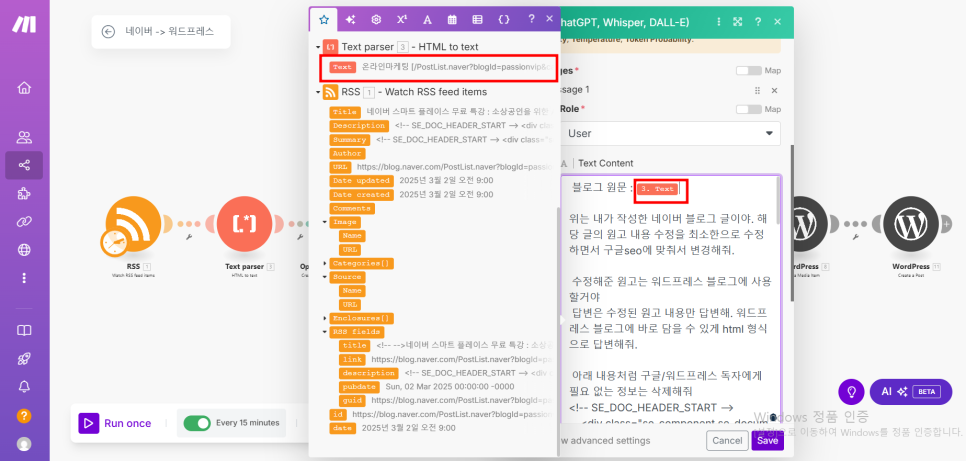
Task: Open the user profile avatar
Action: [24, 443]
